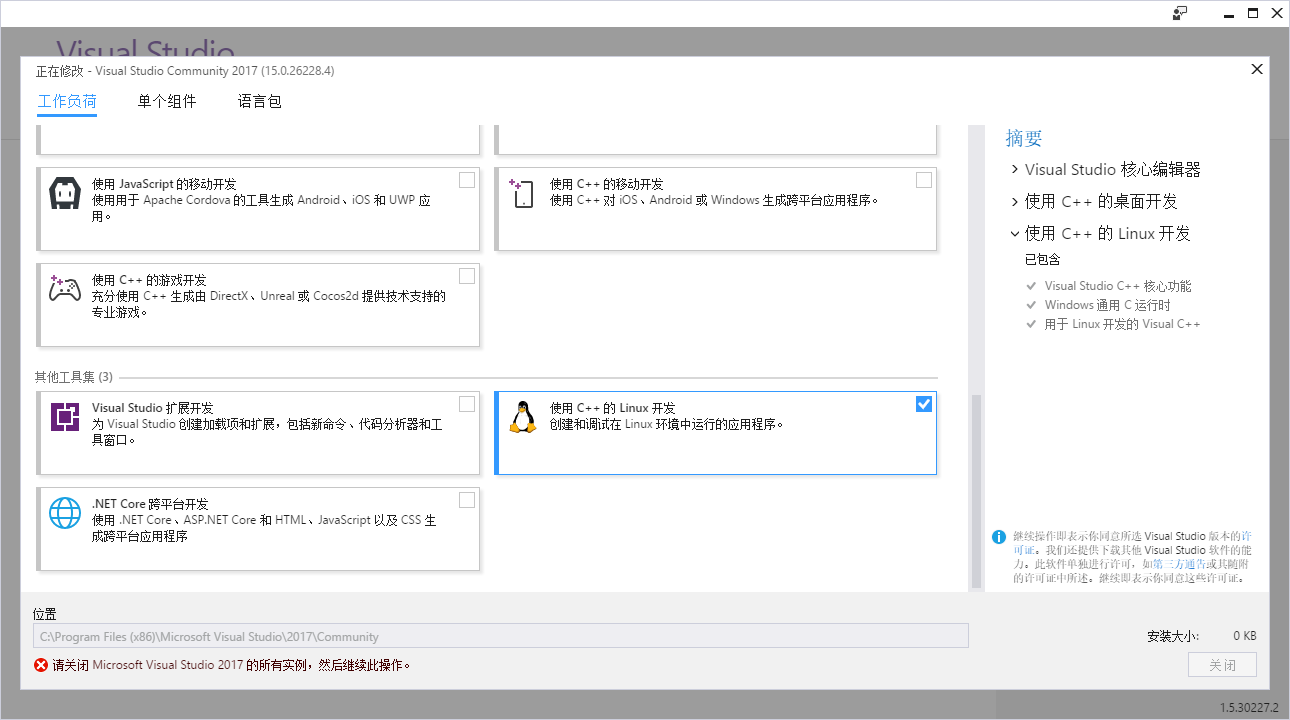Click the Linux penguin icon

[522, 417]
